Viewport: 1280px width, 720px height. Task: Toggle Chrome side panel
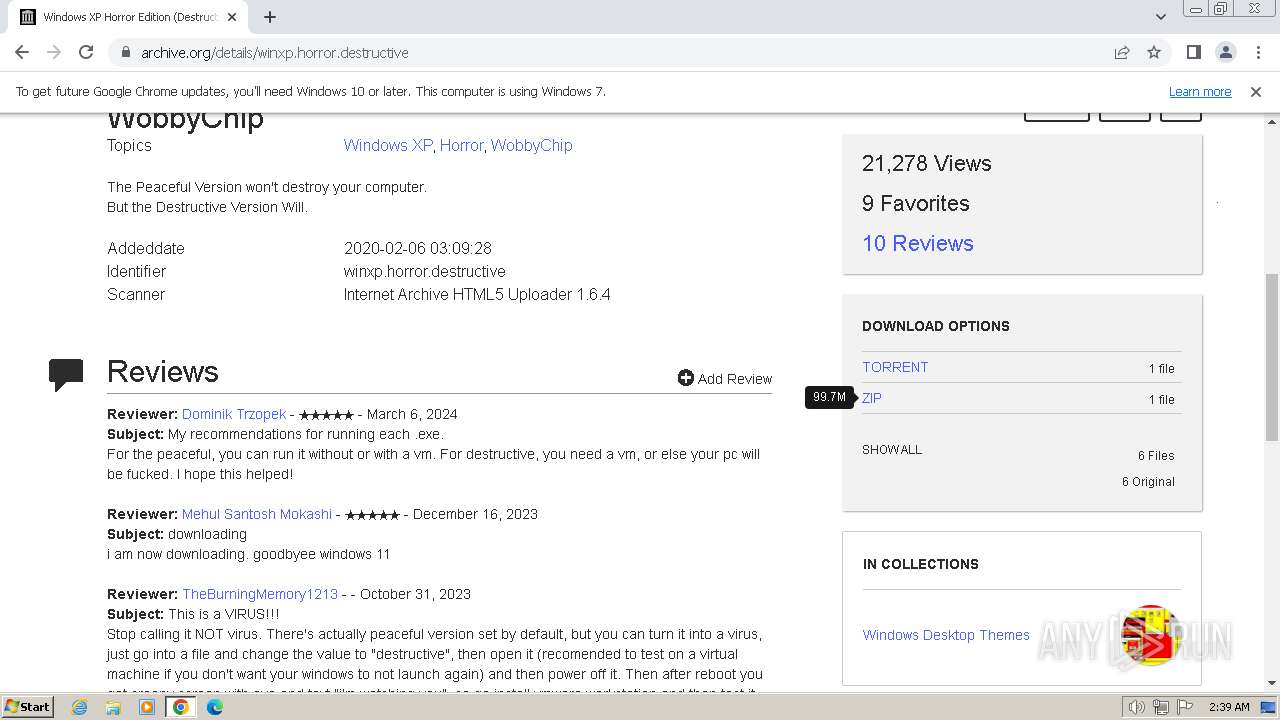(1193, 52)
